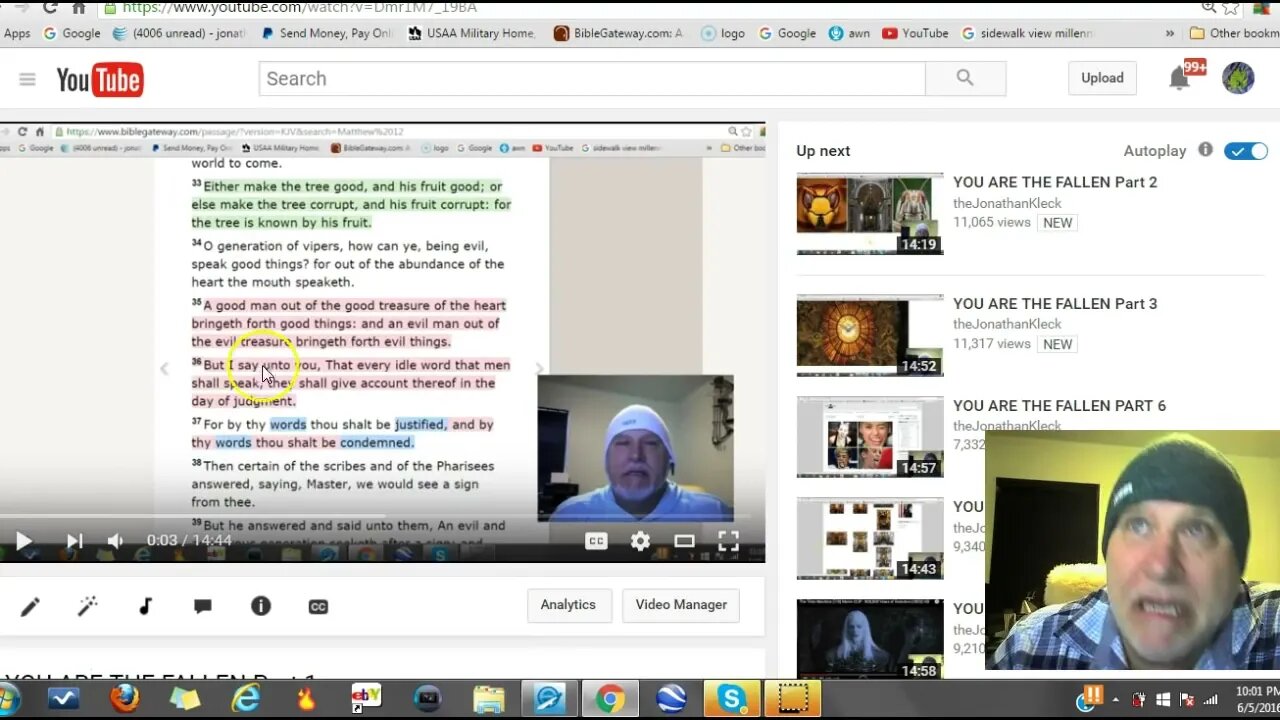The height and width of the screenshot is (720, 1280).
Task: Open YOU ARE THE FALLEN PART 6 title
Action: (1059, 406)
